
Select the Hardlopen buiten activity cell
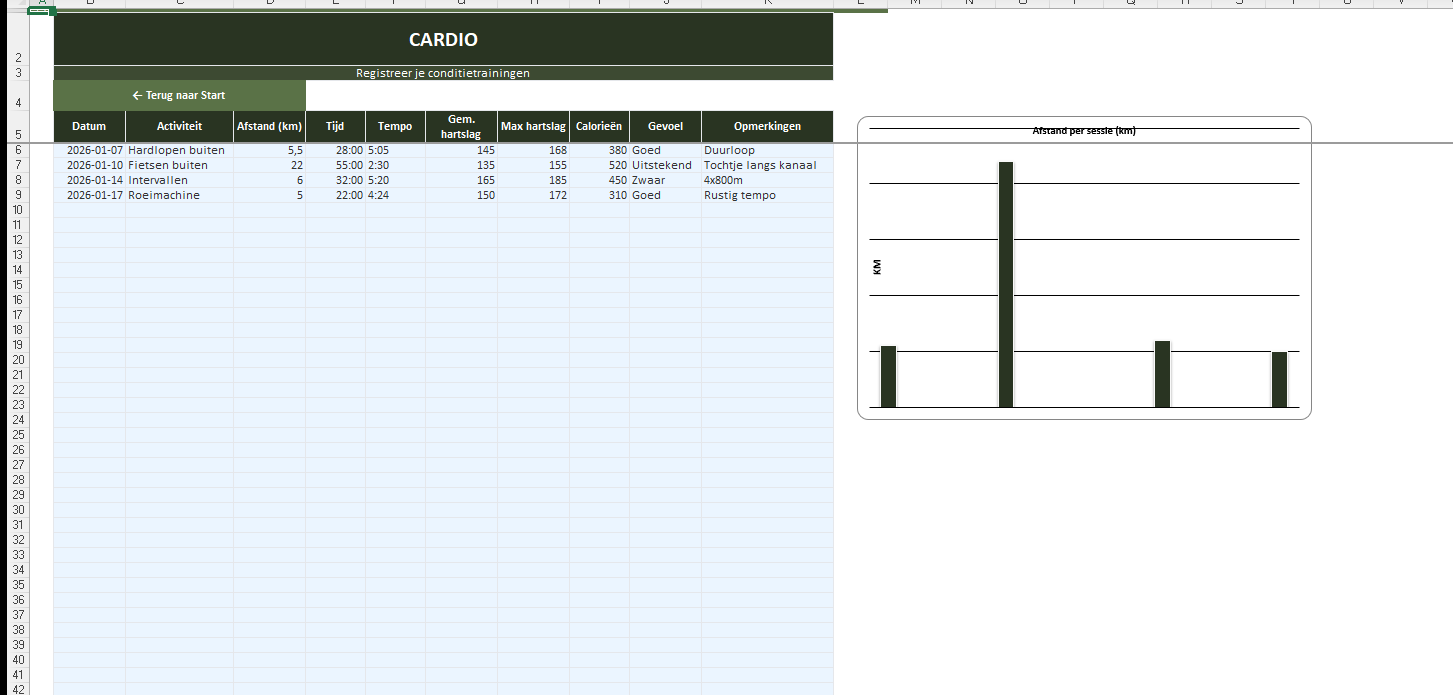[x=178, y=150]
